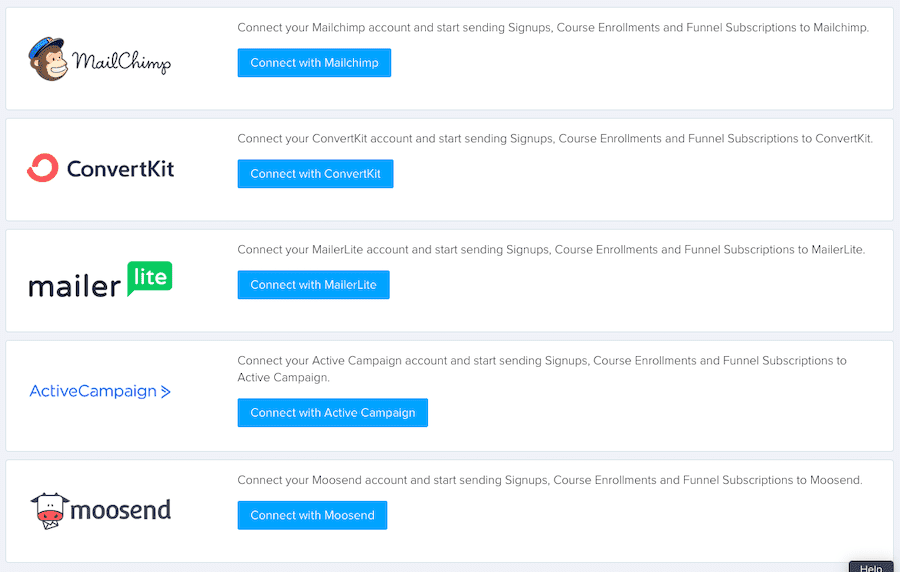
Task: Click the Active Campaign description paragraph
Action: [542, 369]
